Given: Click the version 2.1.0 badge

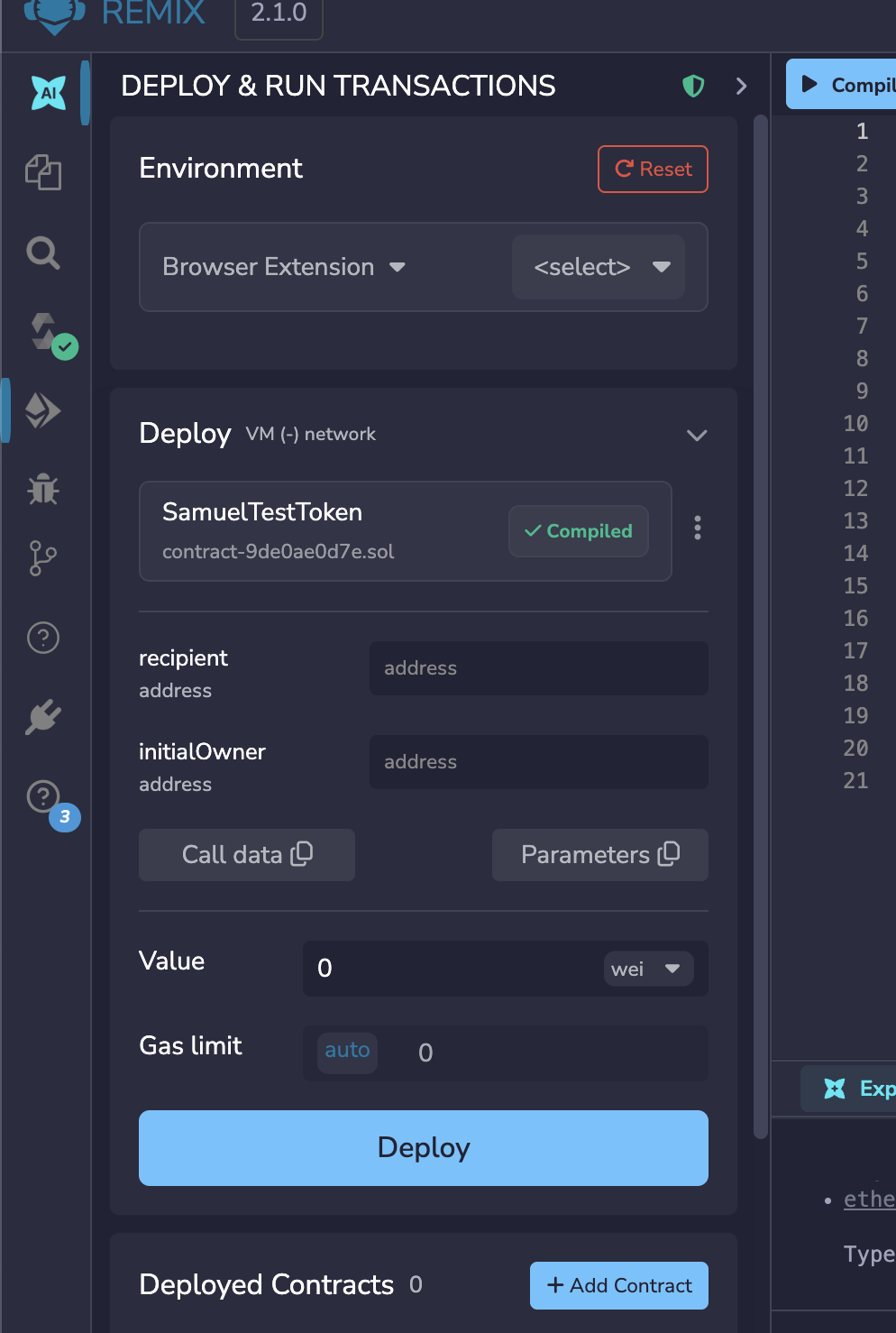Looking at the screenshot, I should 279,16.
